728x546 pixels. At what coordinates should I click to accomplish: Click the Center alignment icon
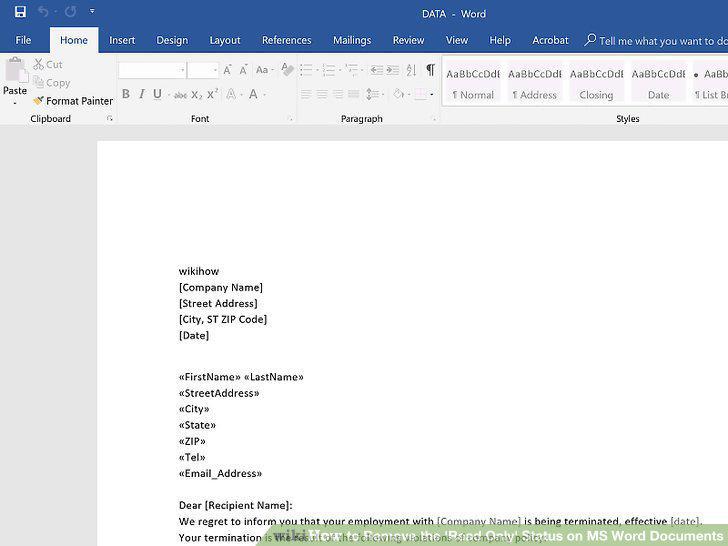(x=322, y=95)
